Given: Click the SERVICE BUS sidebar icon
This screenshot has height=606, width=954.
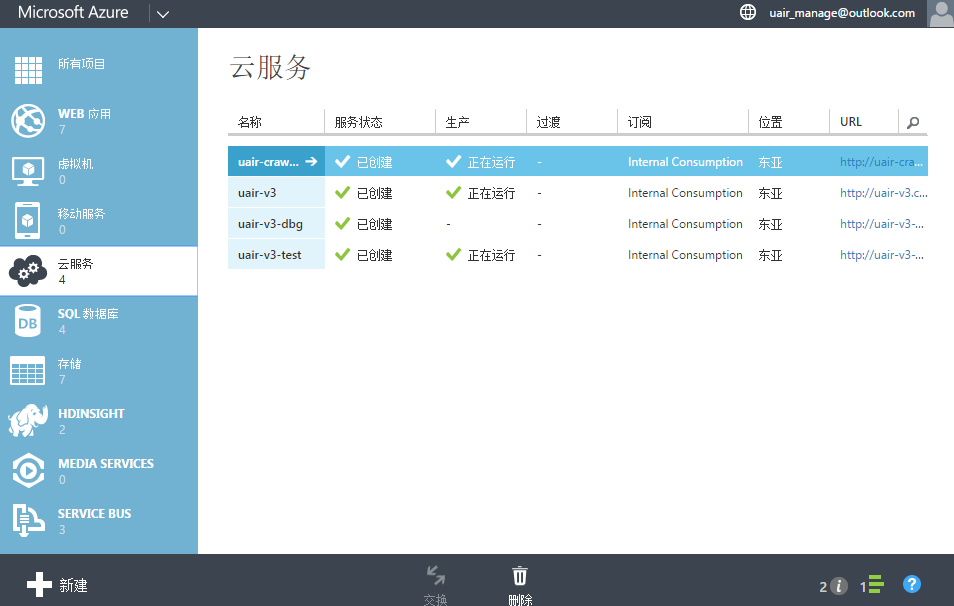Looking at the screenshot, I should point(27,518).
